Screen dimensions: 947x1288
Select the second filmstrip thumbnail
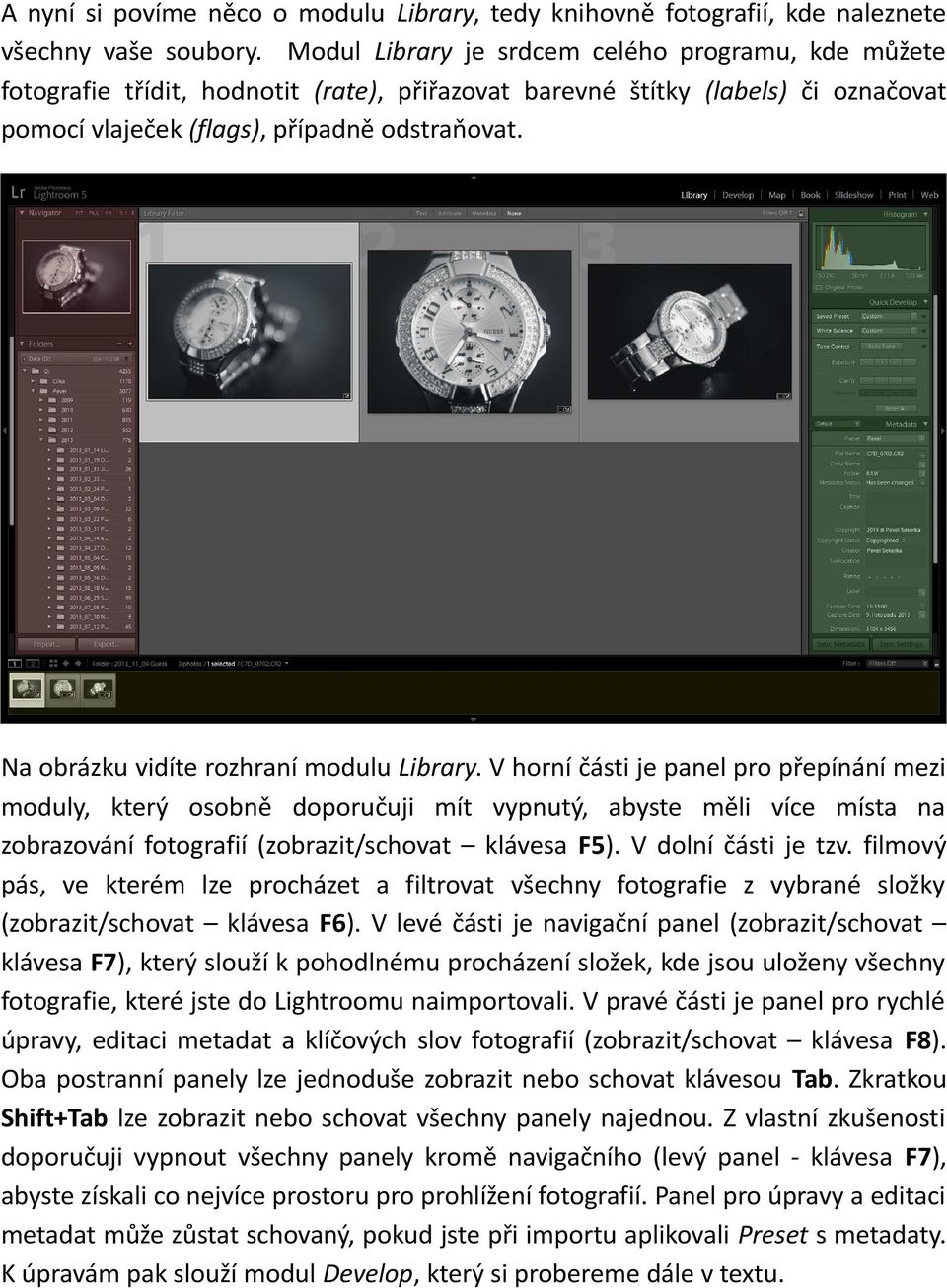click(62, 688)
